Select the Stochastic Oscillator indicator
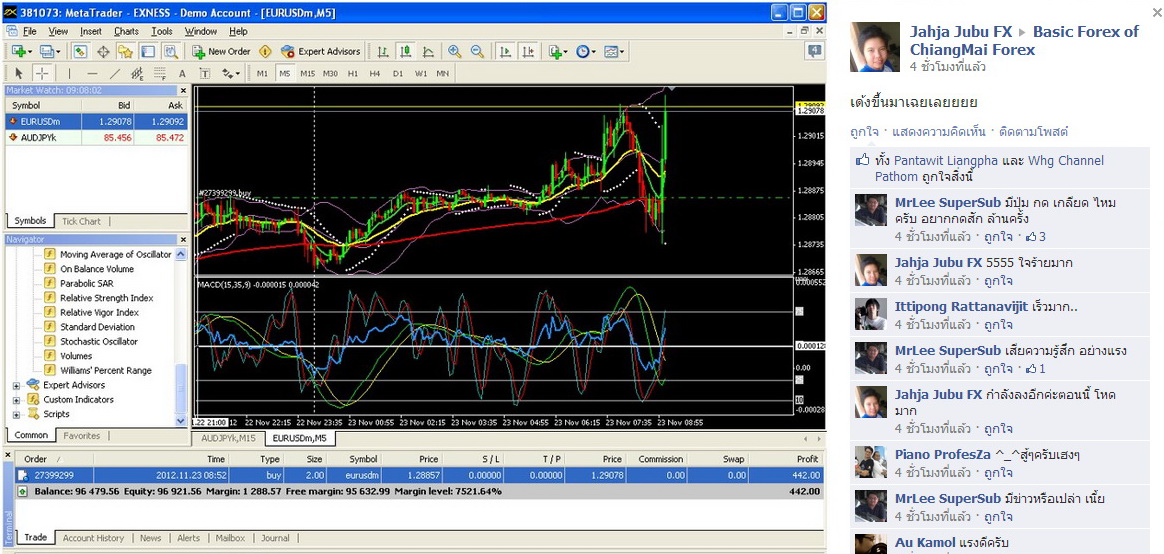 point(98,342)
